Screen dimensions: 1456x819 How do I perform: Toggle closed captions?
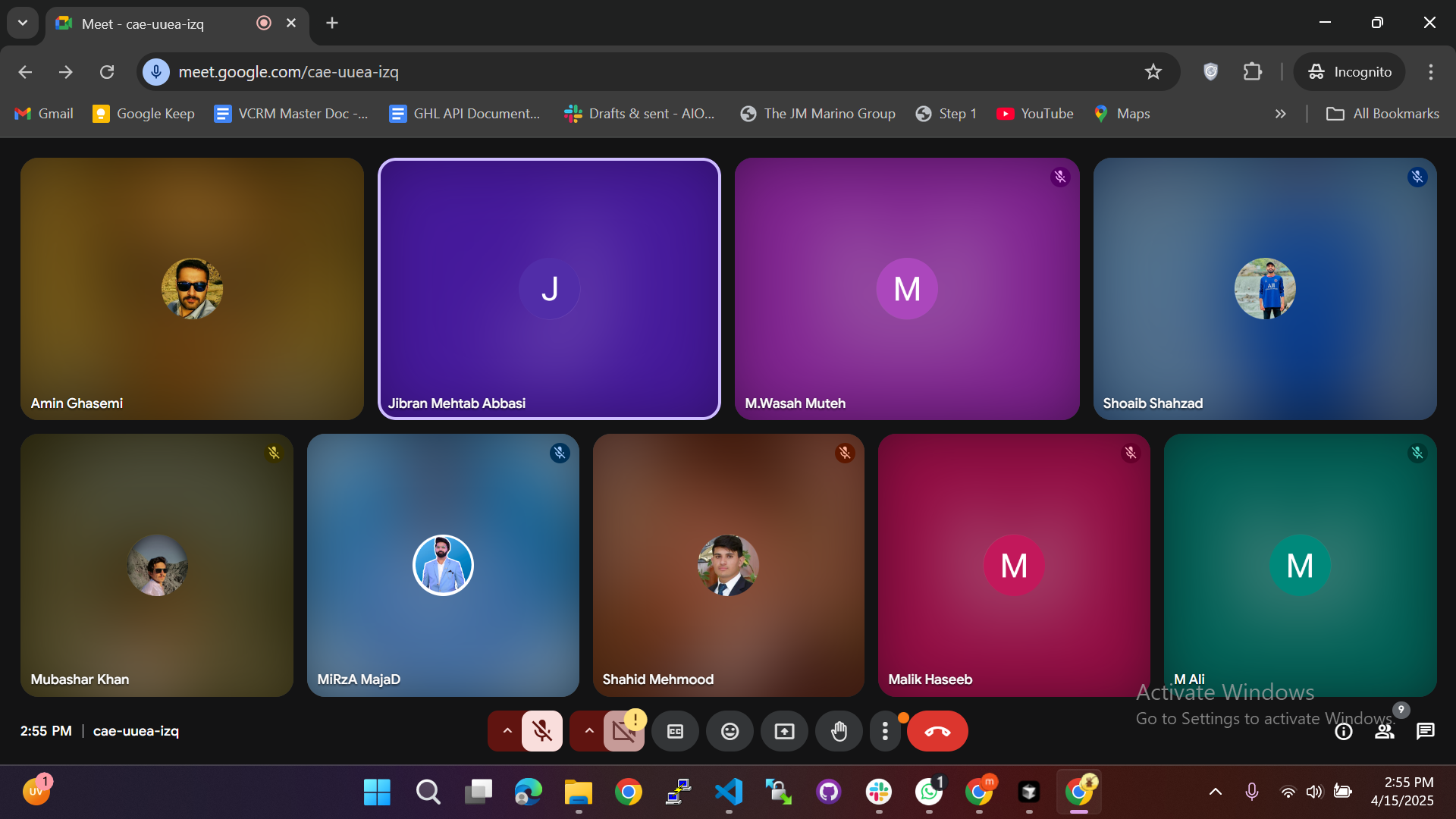click(x=675, y=731)
